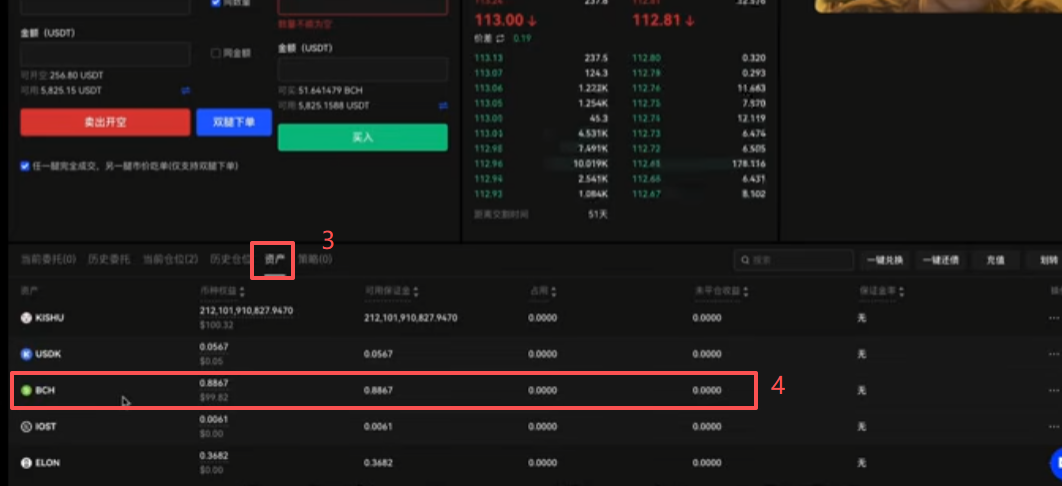
Task: Enable the 同金额 checkbox
Action: pos(216,53)
